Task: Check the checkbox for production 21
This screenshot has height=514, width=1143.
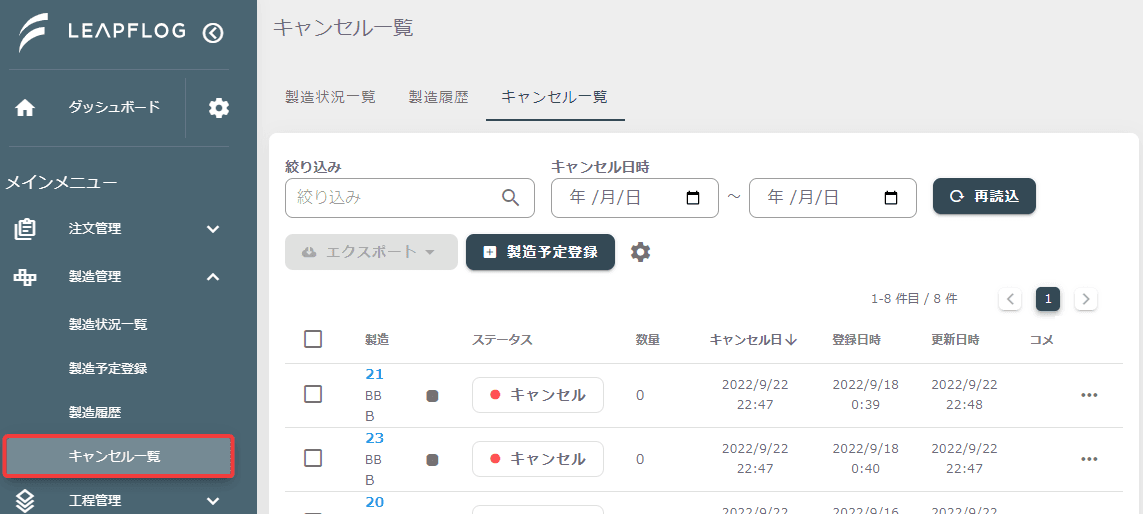Action: click(x=313, y=394)
